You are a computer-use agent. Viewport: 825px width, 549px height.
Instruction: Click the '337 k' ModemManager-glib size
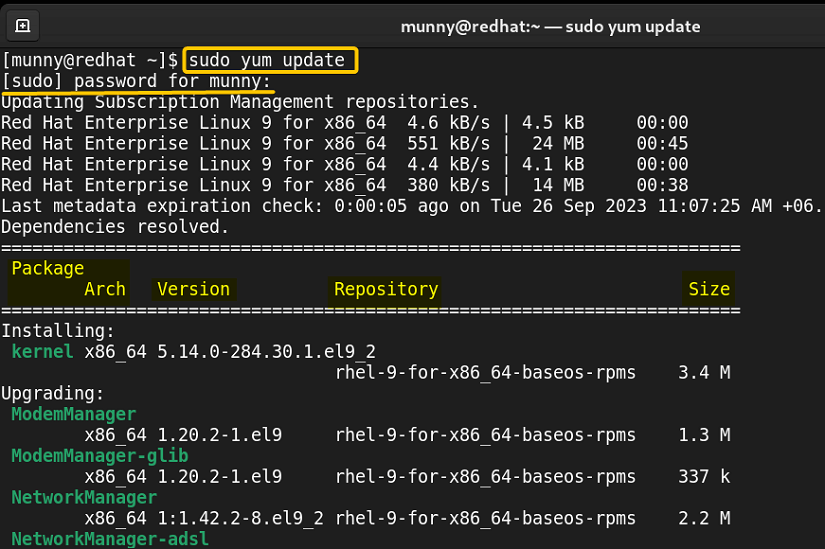click(x=704, y=476)
